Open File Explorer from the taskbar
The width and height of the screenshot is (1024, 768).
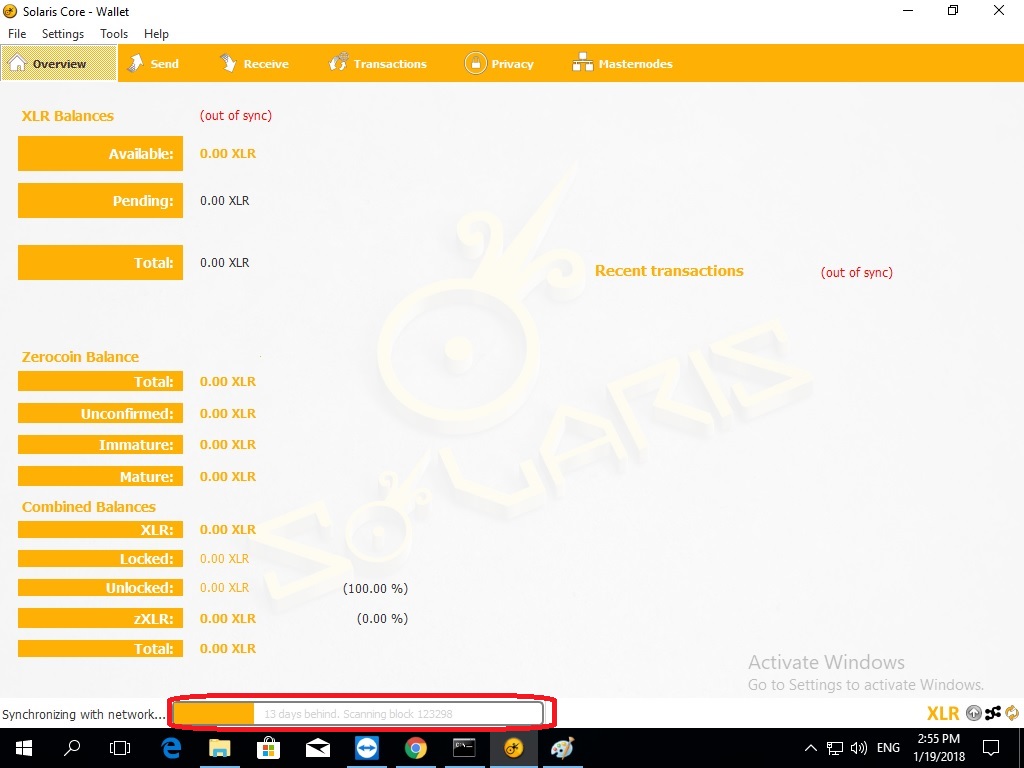(220, 748)
